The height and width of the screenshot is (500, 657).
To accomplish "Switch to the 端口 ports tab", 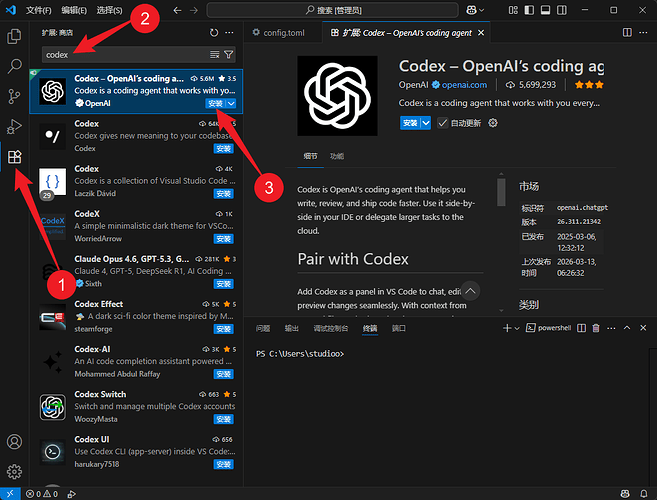I will [x=398, y=328].
